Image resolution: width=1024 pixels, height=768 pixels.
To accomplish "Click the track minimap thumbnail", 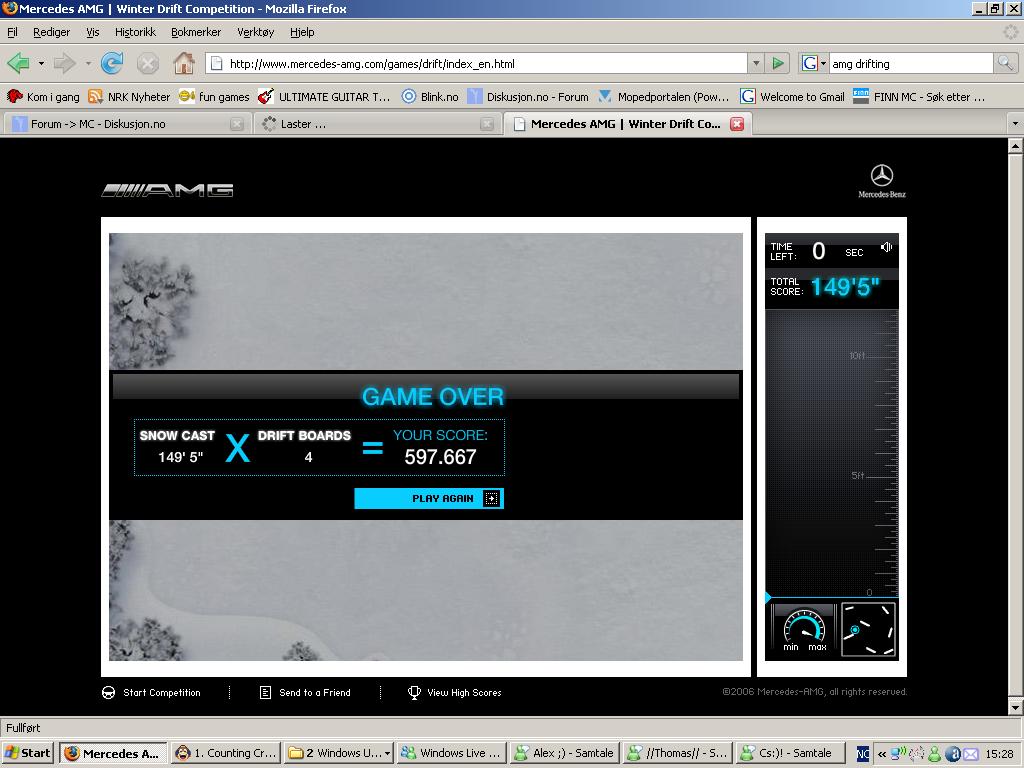I will pyautogui.click(x=869, y=630).
